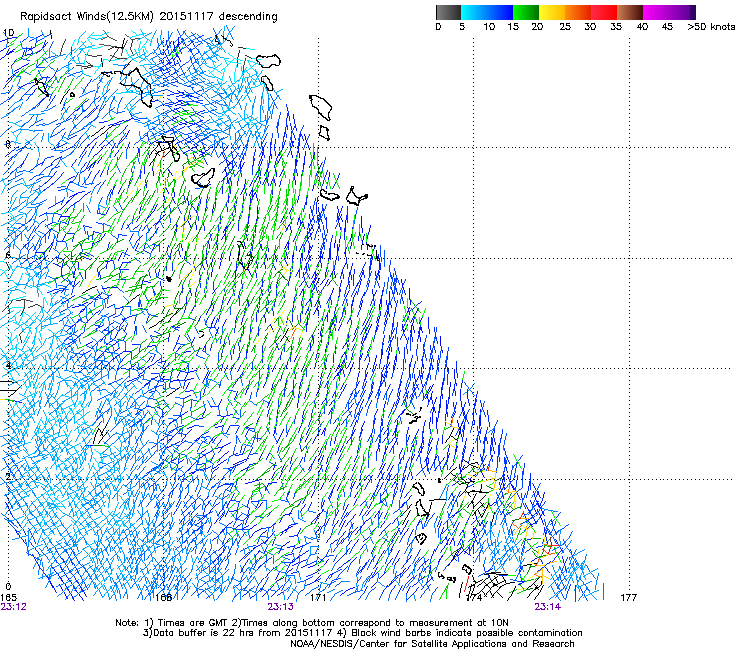
Task: Click the longitude label '171'
Action: 318,598
